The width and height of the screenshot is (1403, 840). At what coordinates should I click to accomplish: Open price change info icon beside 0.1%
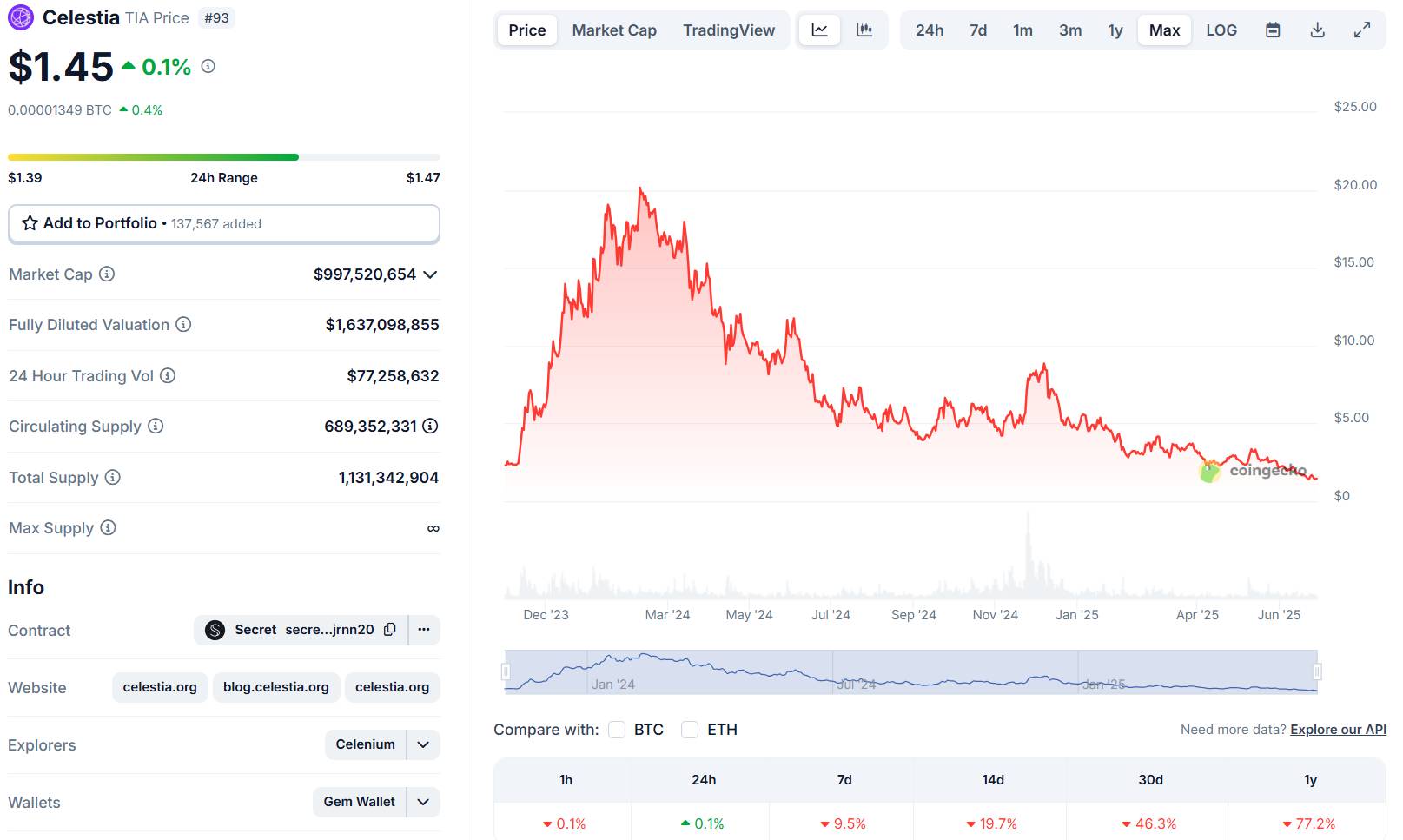coord(208,66)
